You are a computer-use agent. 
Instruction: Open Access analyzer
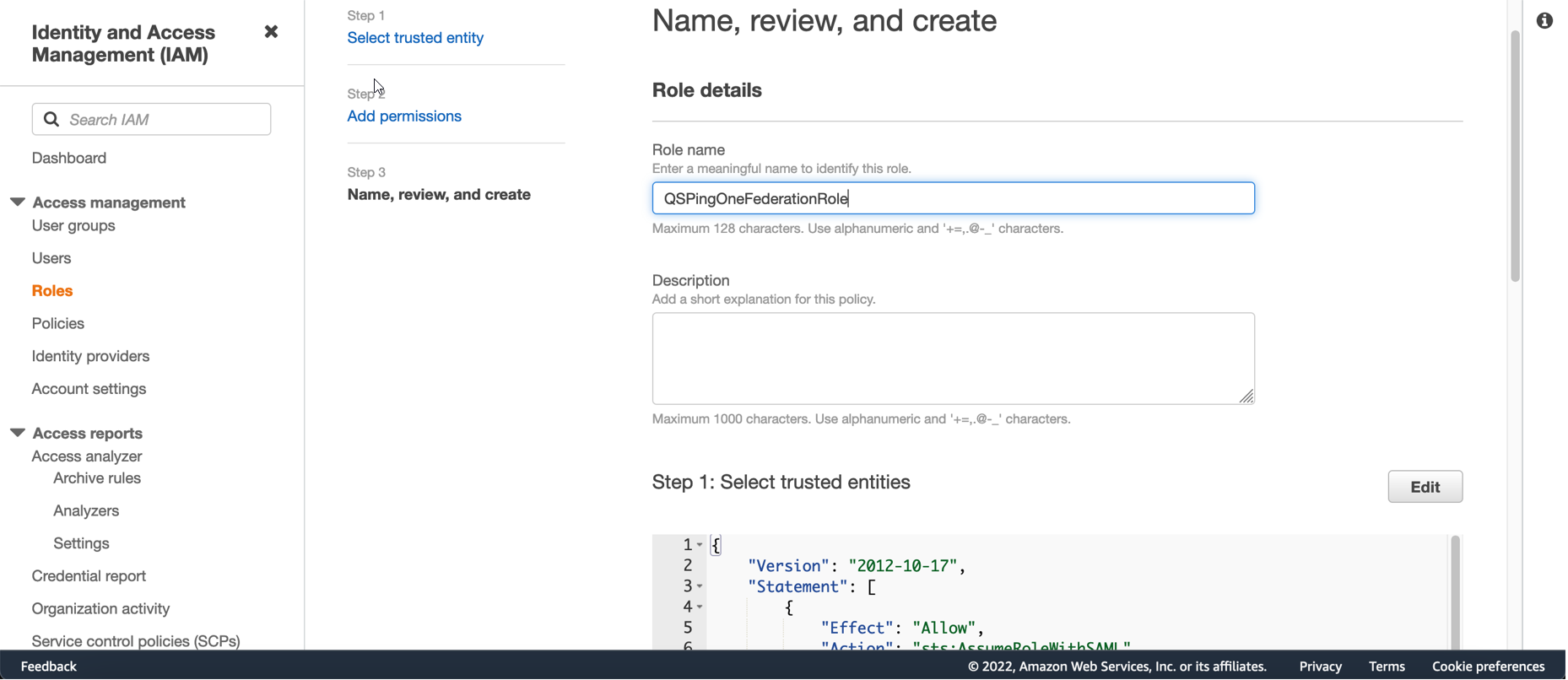pyautogui.click(x=87, y=456)
